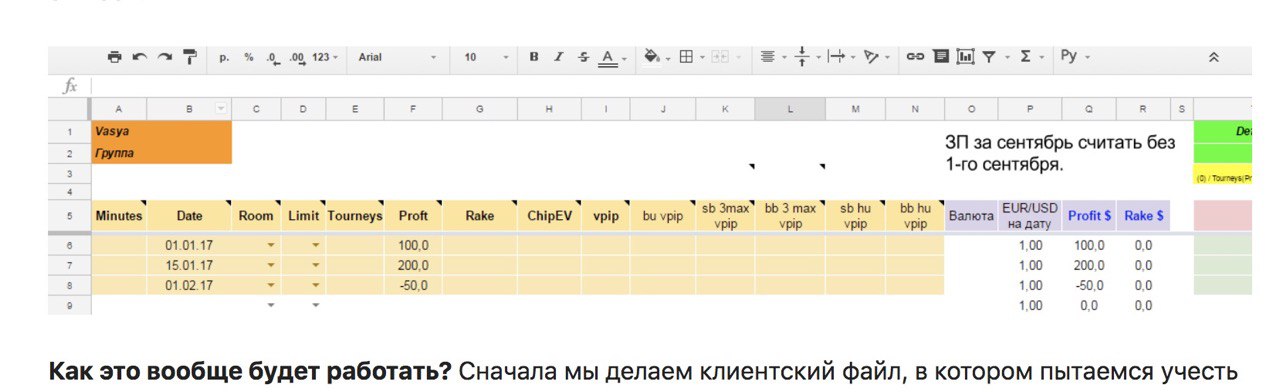Select row 5 header
The width and height of the screenshot is (1280, 392).
(70, 215)
